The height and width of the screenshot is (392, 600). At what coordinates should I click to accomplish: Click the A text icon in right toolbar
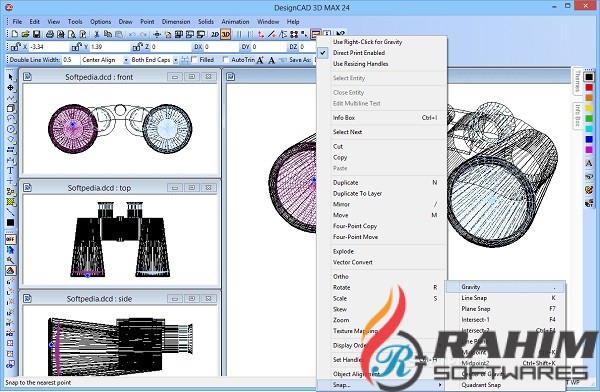click(589, 163)
